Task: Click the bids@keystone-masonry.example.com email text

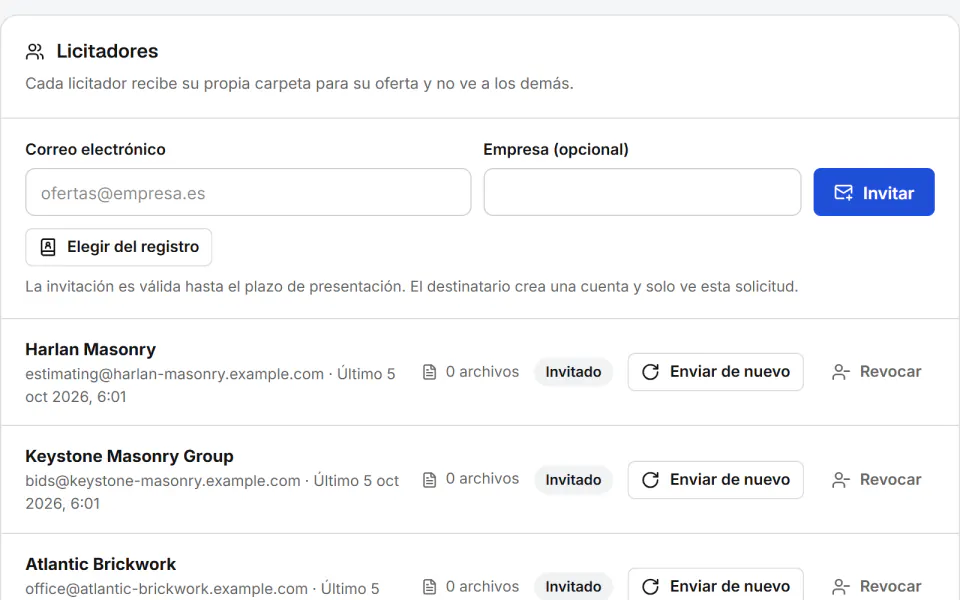Action: 163,481
